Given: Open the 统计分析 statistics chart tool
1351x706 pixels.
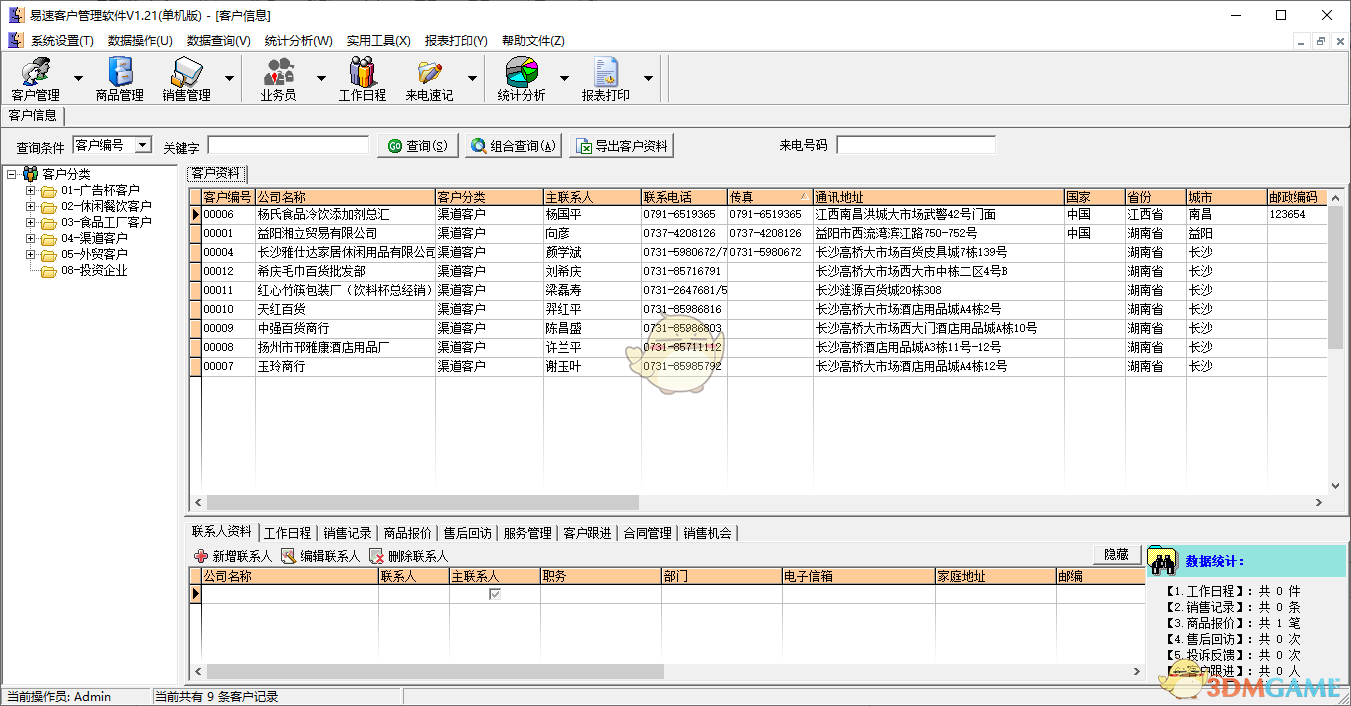Looking at the screenshot, I should pos(520,77).
